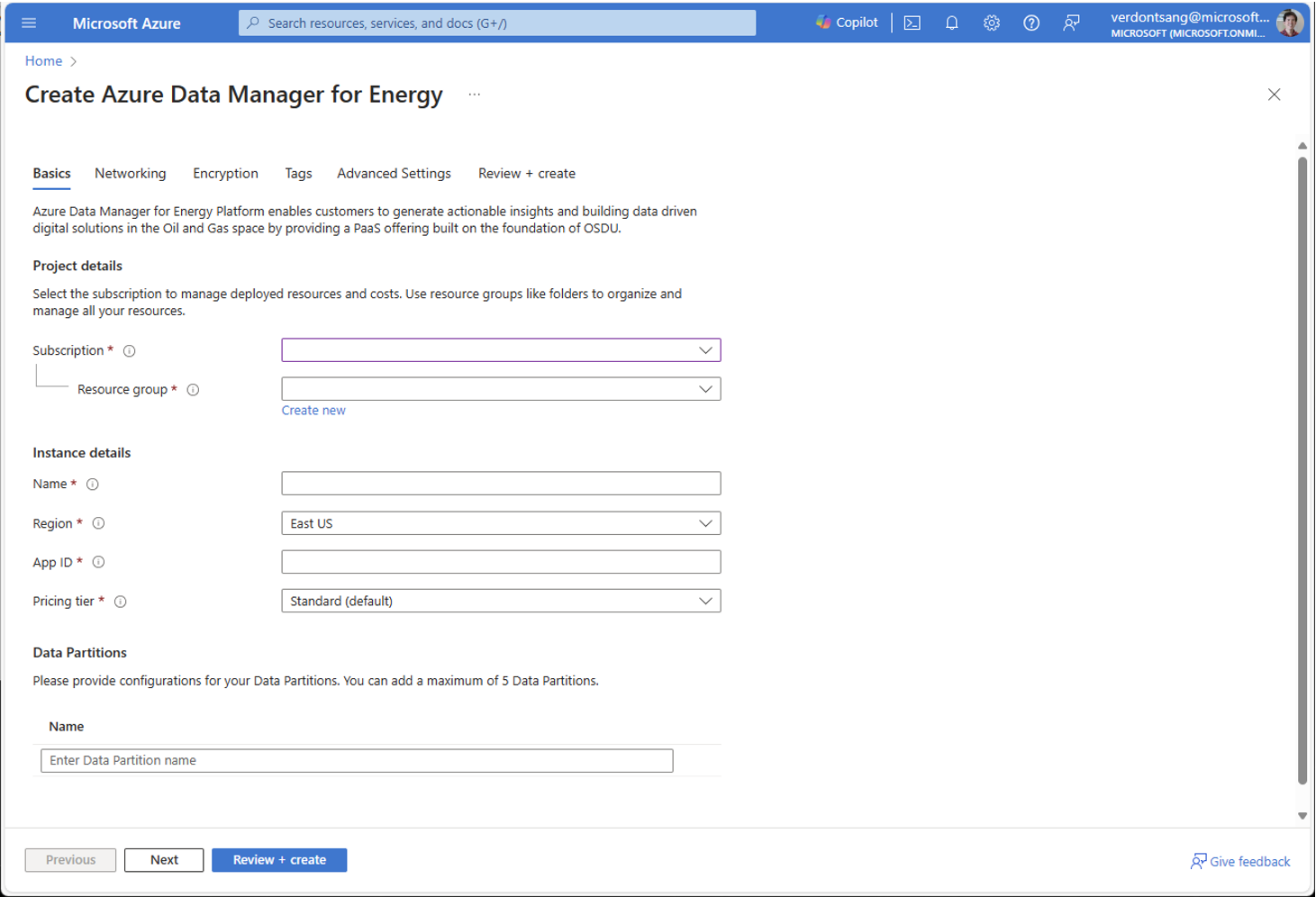Image resolution: width=1316 pixels, height=897 pixels.
Task: Open the account profile avatar
Action: pos(1290,23)
